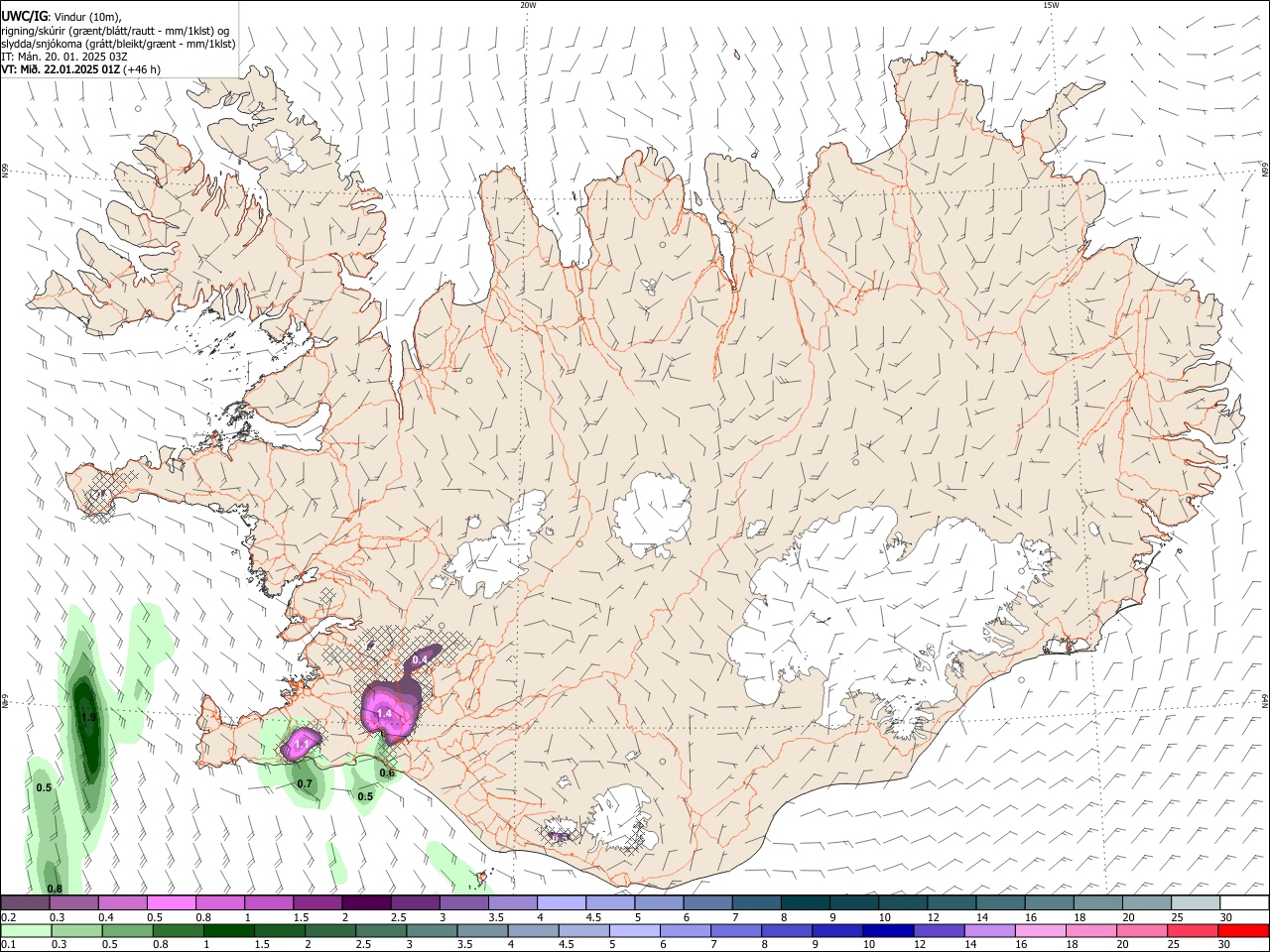Click the 15W longitude label
The image size is (1270, 952).
coord(1051,5)
